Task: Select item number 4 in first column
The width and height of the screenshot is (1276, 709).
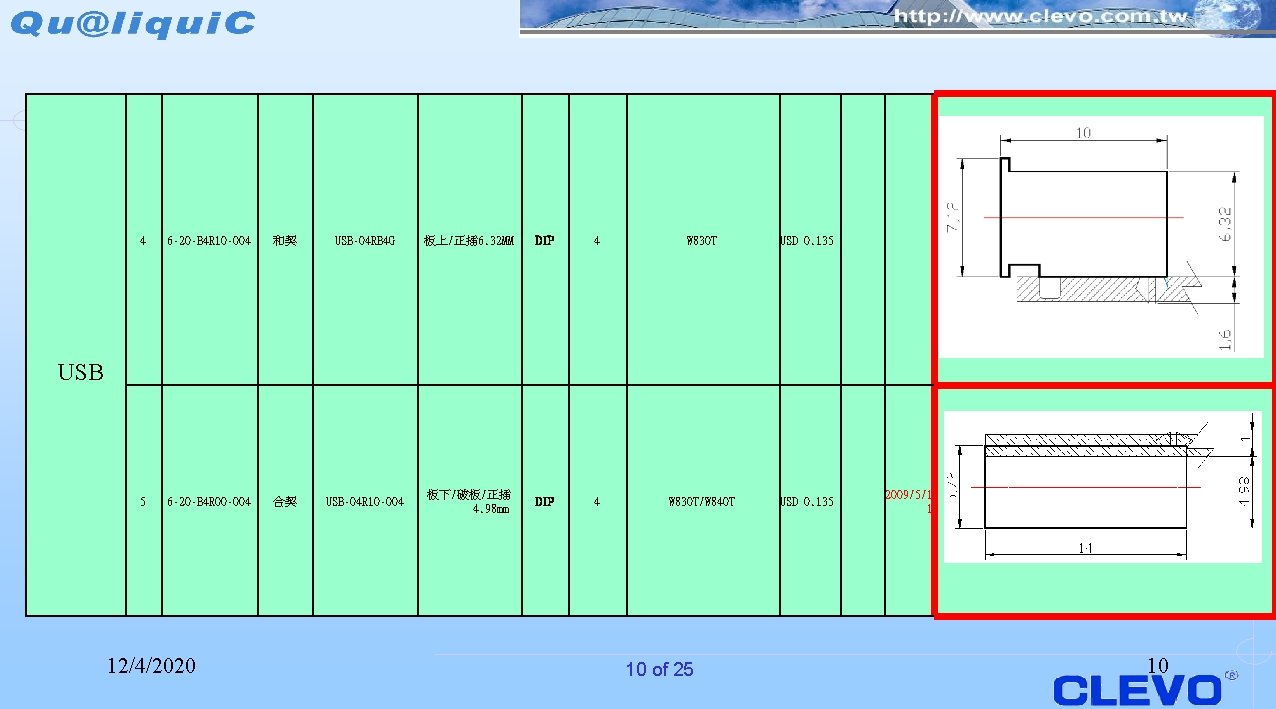Action: coord(143,240)
